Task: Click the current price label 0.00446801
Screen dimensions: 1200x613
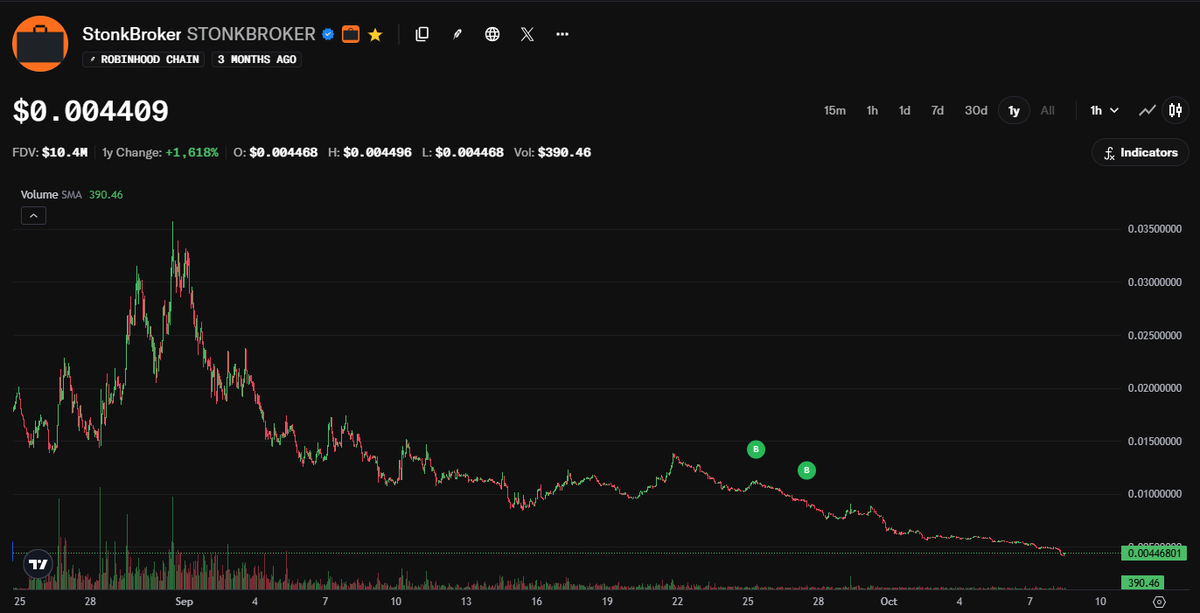Action: [1156, 552]
